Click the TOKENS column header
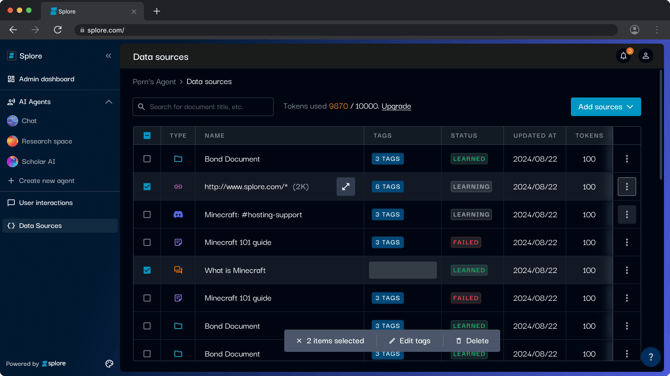The height and width of the screenshot is (376, 670). tap(589, 135)
